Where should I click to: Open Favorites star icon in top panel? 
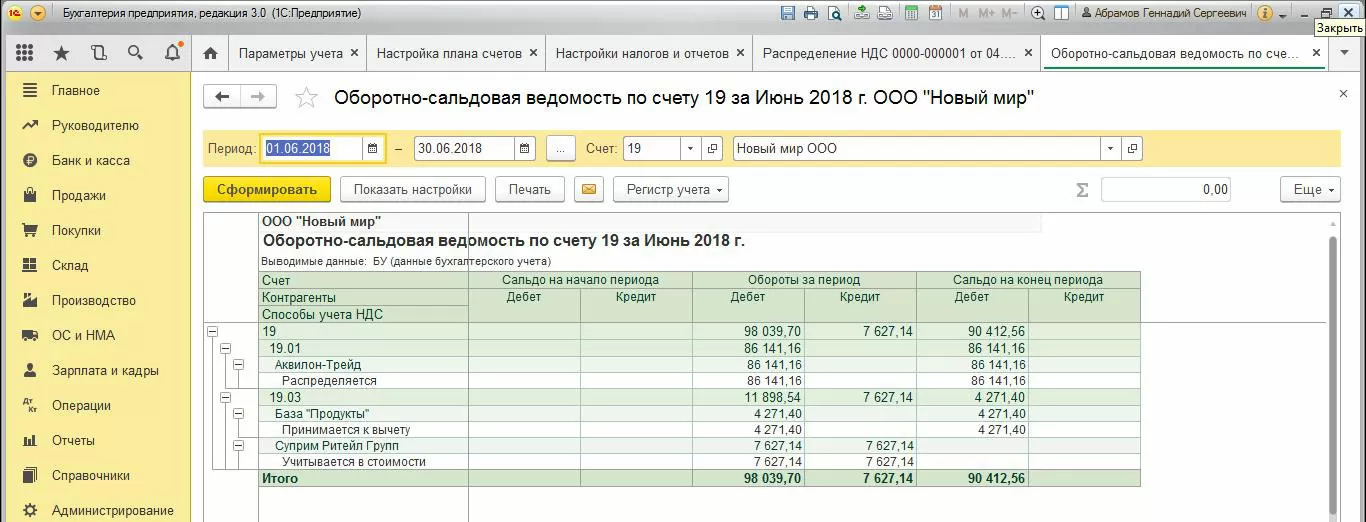point(61,53)
